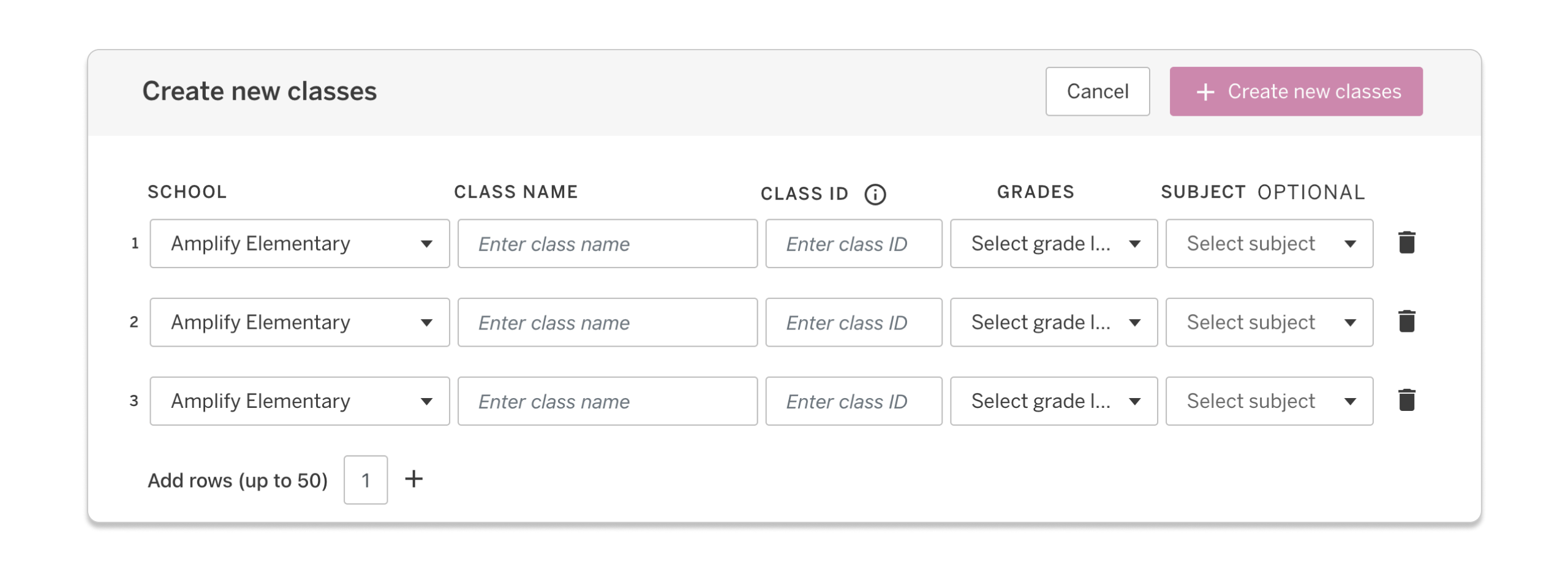The width and height of the screenshot is (1568, 572).
Task: Click the Create new classes button
Action: pyautogui.click(x=1295, y=91)
